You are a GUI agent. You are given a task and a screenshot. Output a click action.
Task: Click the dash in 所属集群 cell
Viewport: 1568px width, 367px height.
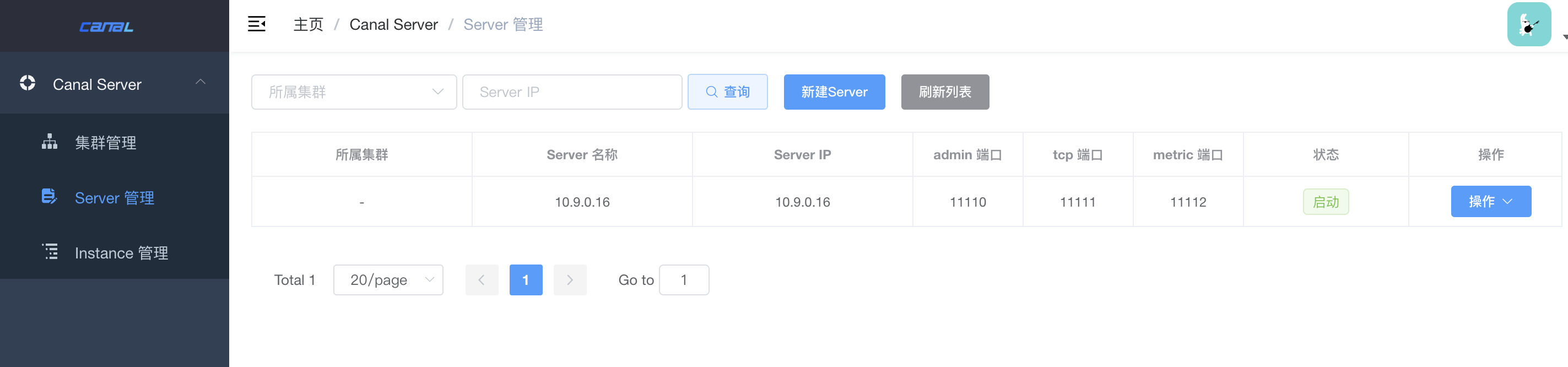coord(361,202)
